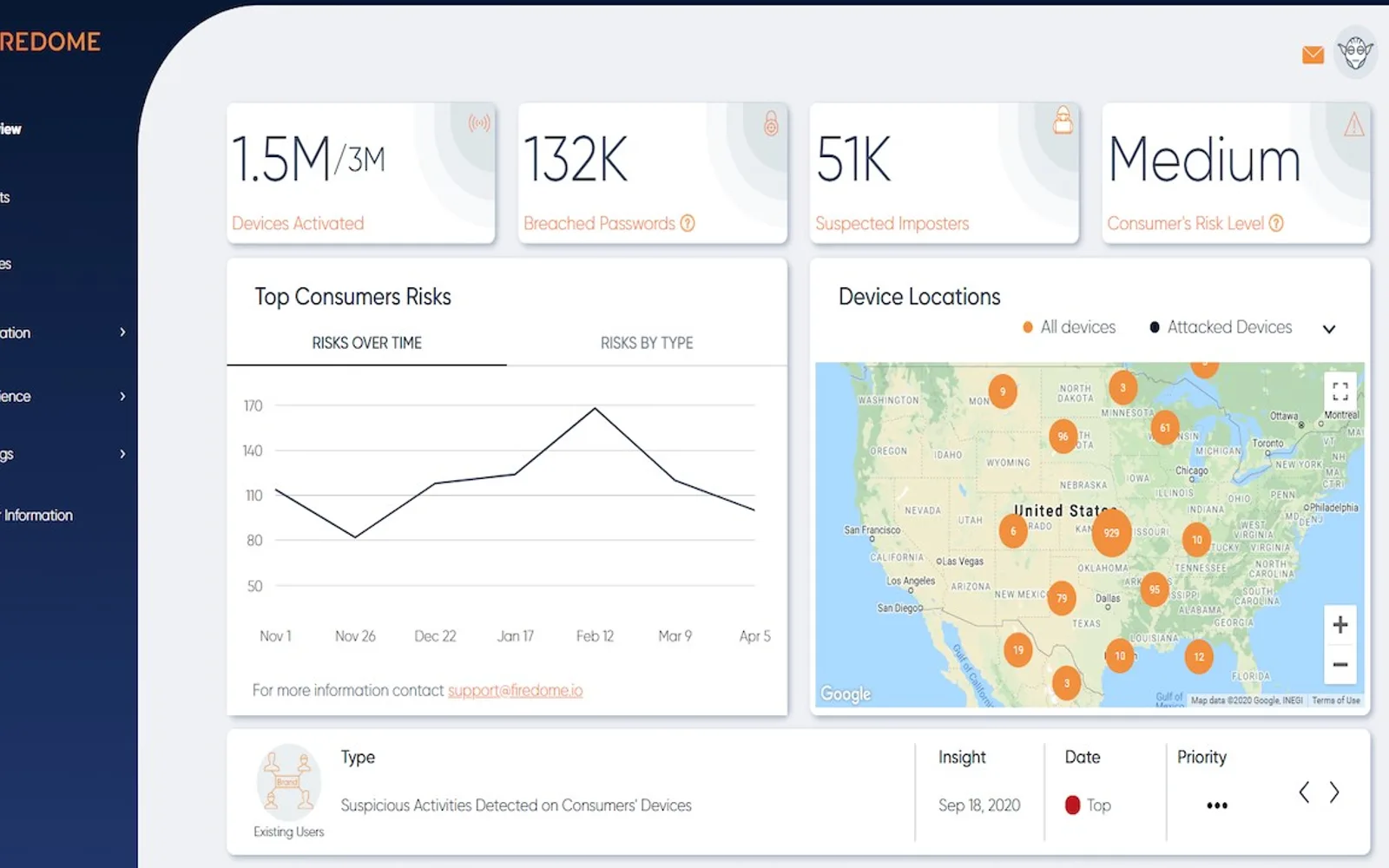The height and width of the screenshot is (868, 1389).
Task: Click the red Top priority dot
Action: click(x=1072, y=806)
